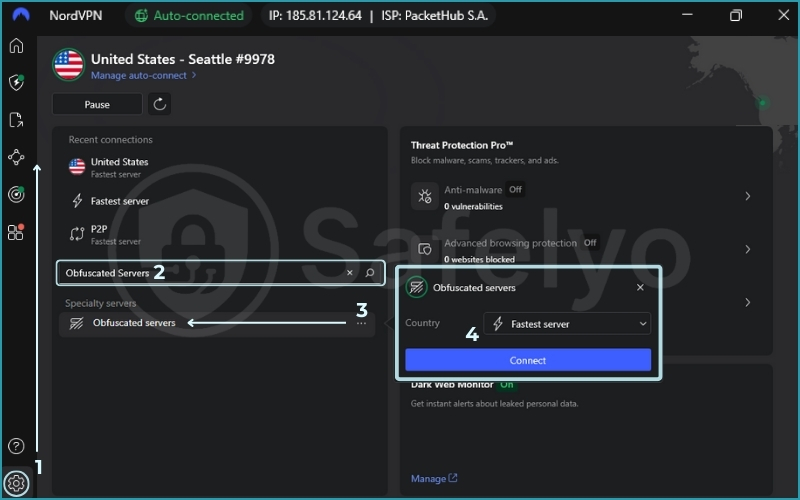The width and height of the screenshot is (800, 500).
Task: Clear the search field text
Action: coord(349,272)
